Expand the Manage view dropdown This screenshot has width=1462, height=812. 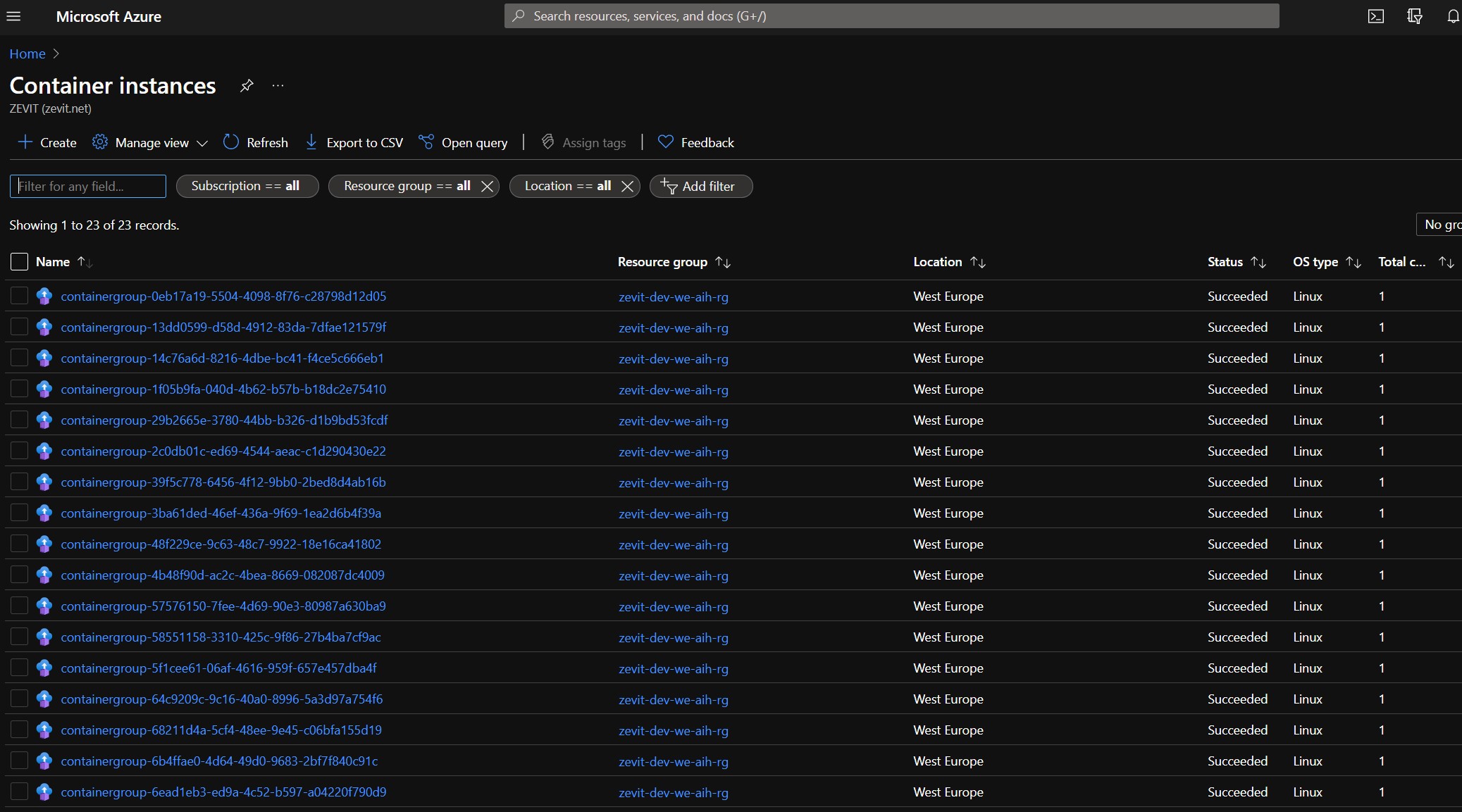tap(150, 143)
